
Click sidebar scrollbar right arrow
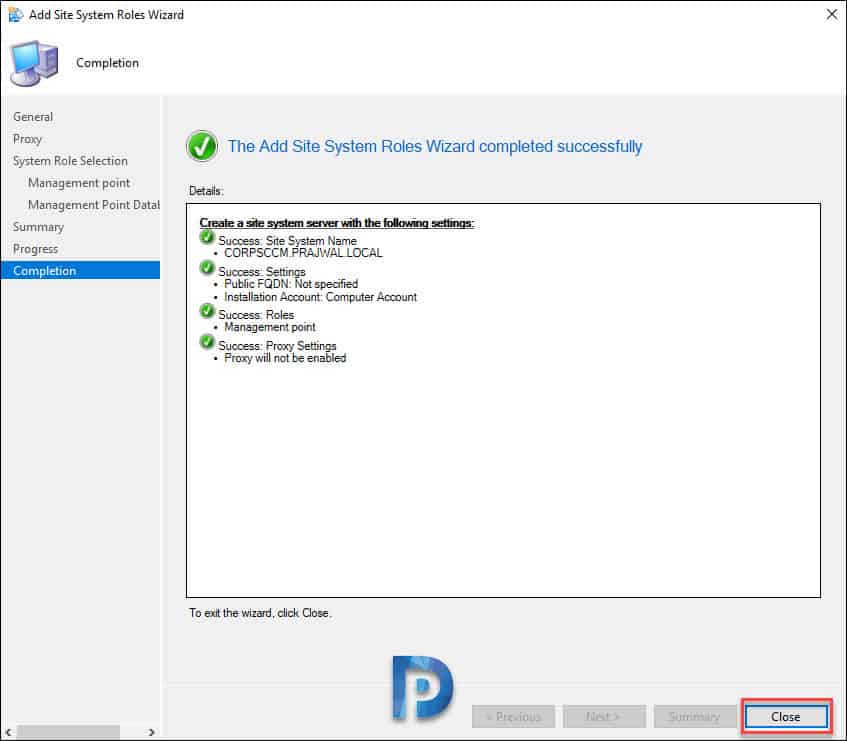coord(152,732)
